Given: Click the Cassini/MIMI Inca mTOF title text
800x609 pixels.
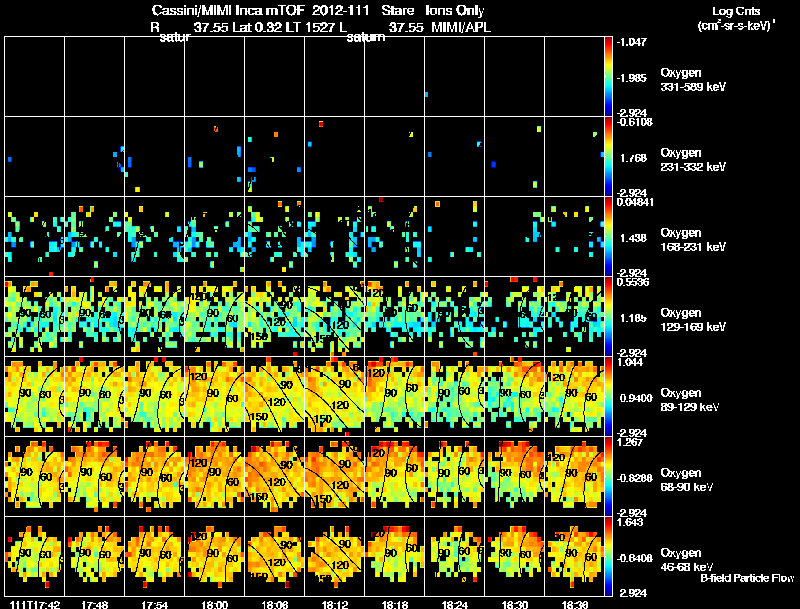Looking at the screenshot, I should tap(260, 11).
